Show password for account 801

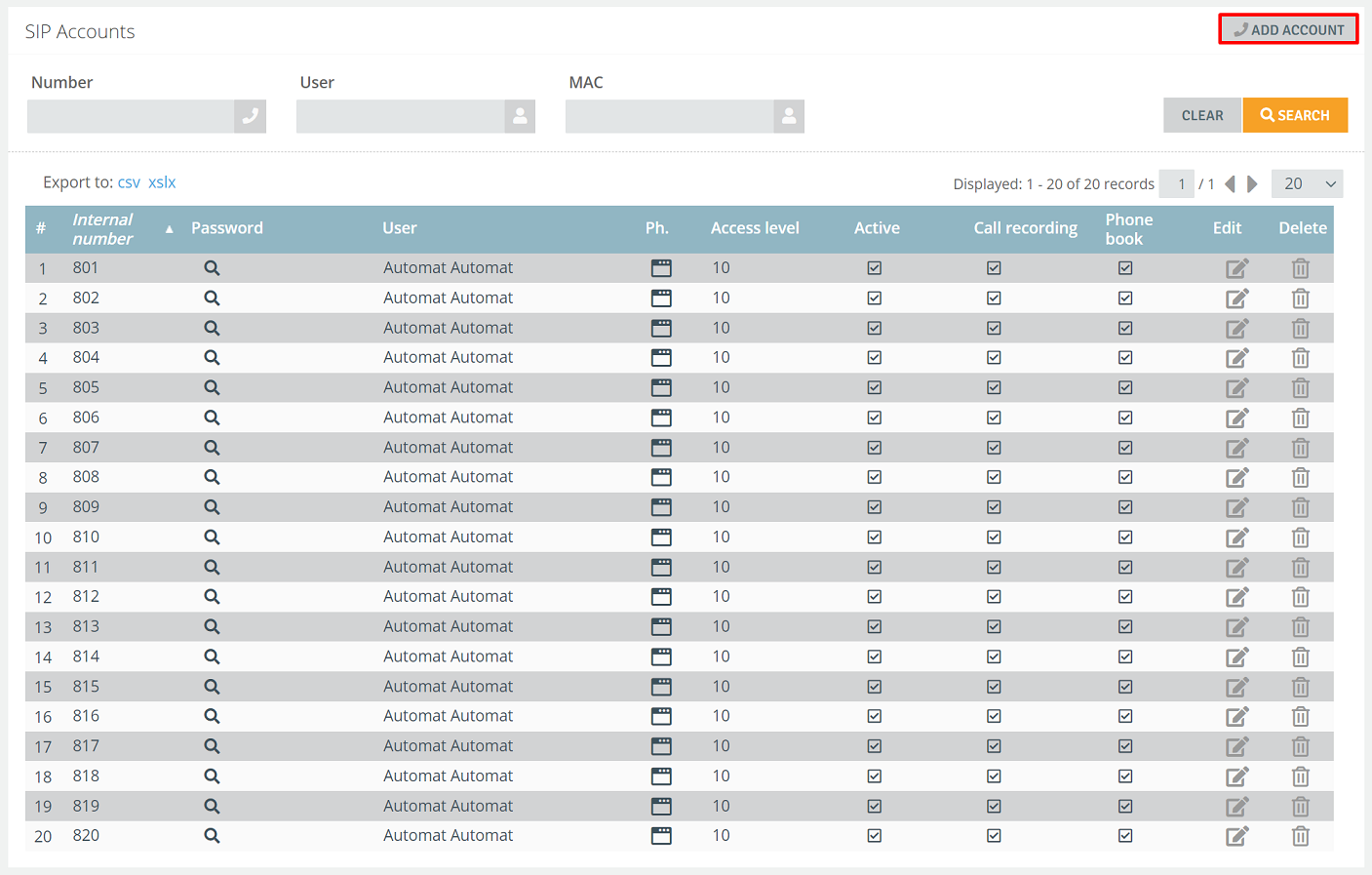tap(212, 268)
